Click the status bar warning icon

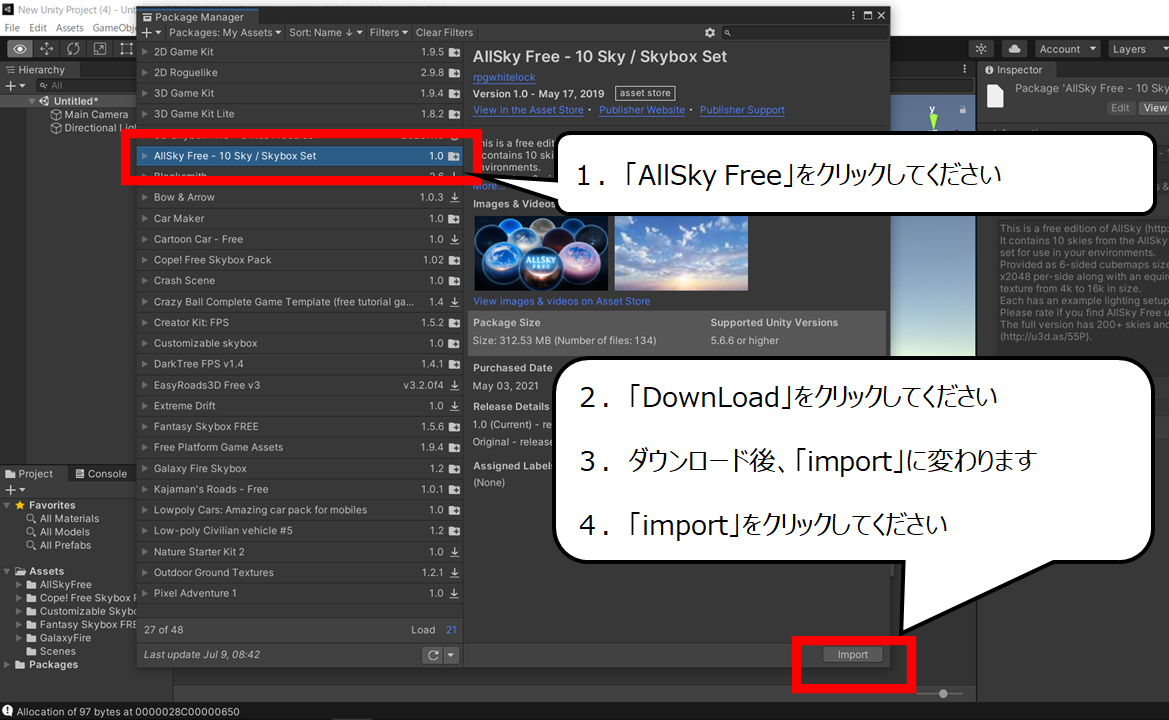(7, 711)
